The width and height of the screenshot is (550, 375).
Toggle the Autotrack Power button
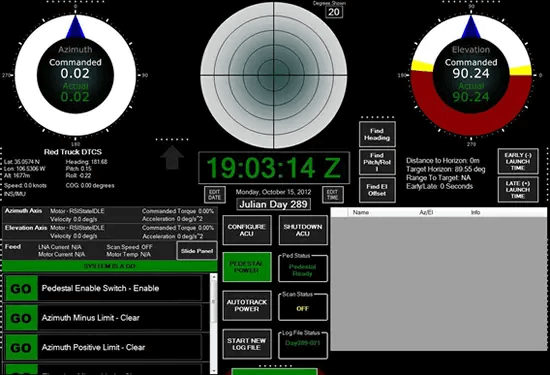pyautogui.click(x=247, y=306)
